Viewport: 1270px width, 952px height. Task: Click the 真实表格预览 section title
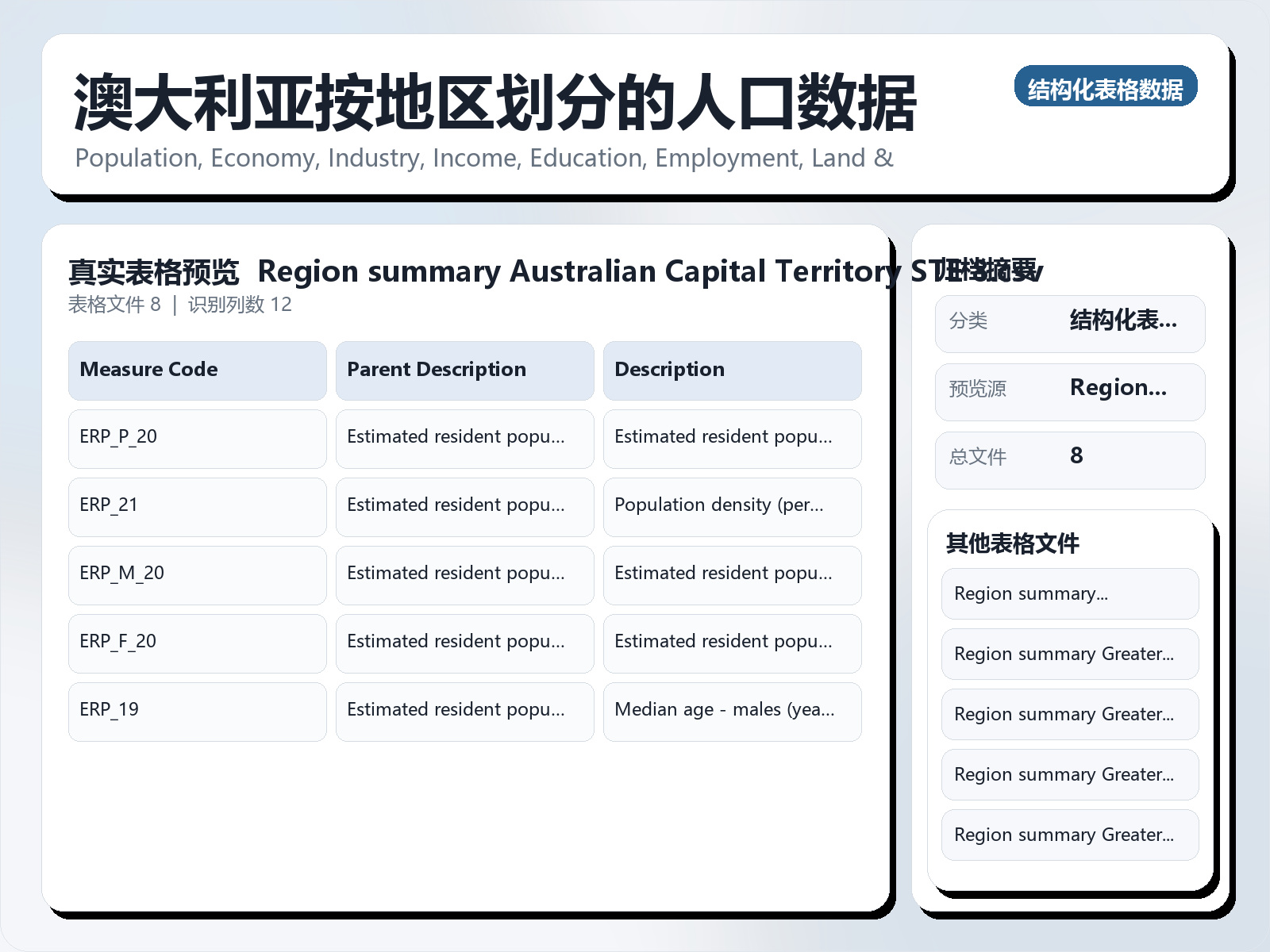tap(153, 272)
